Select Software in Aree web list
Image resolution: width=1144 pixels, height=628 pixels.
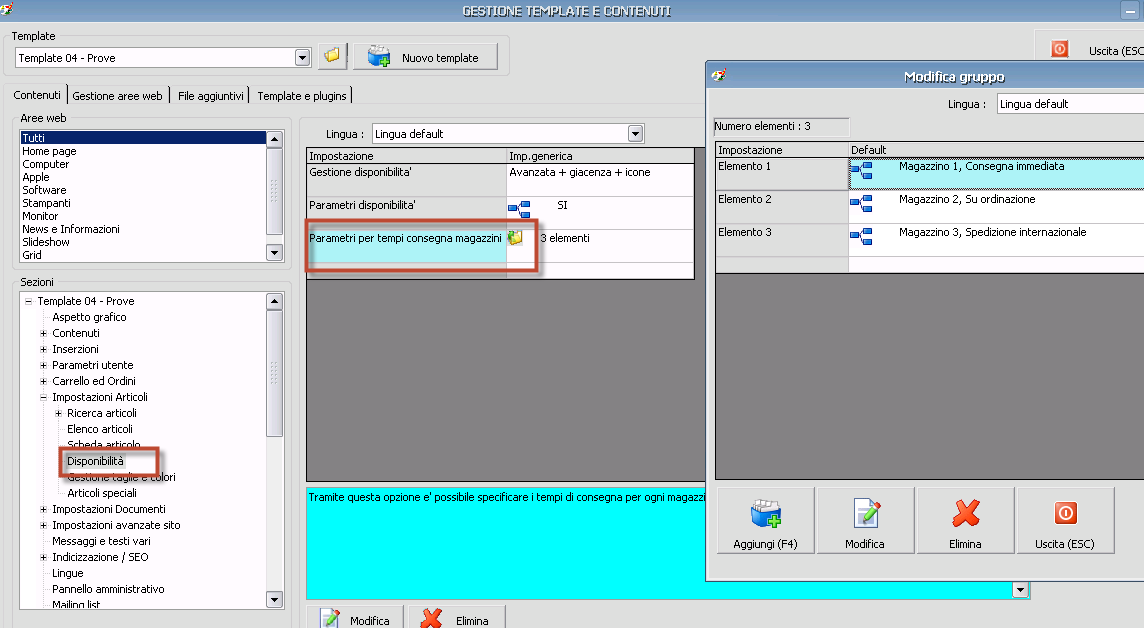tap(45, 190)
